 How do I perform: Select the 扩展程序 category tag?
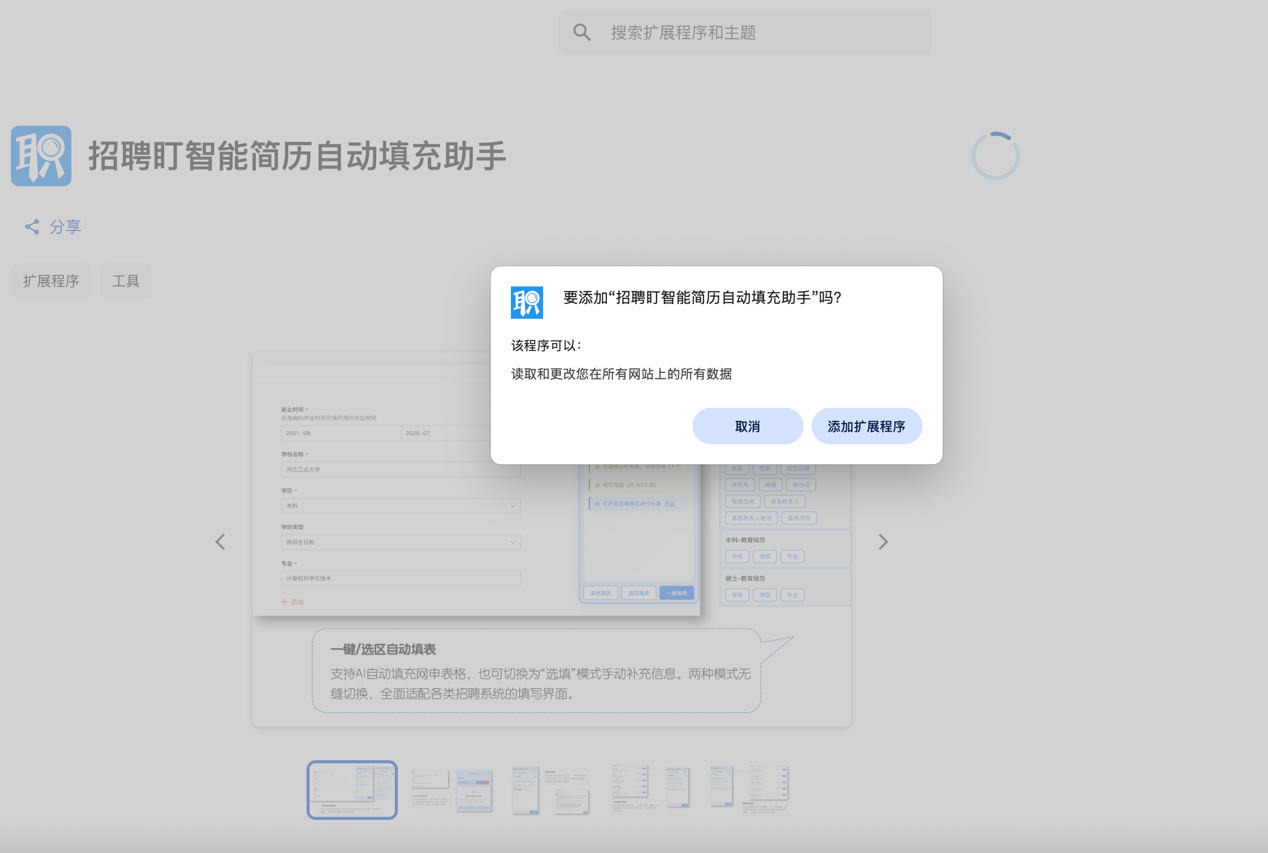point(50,281)
